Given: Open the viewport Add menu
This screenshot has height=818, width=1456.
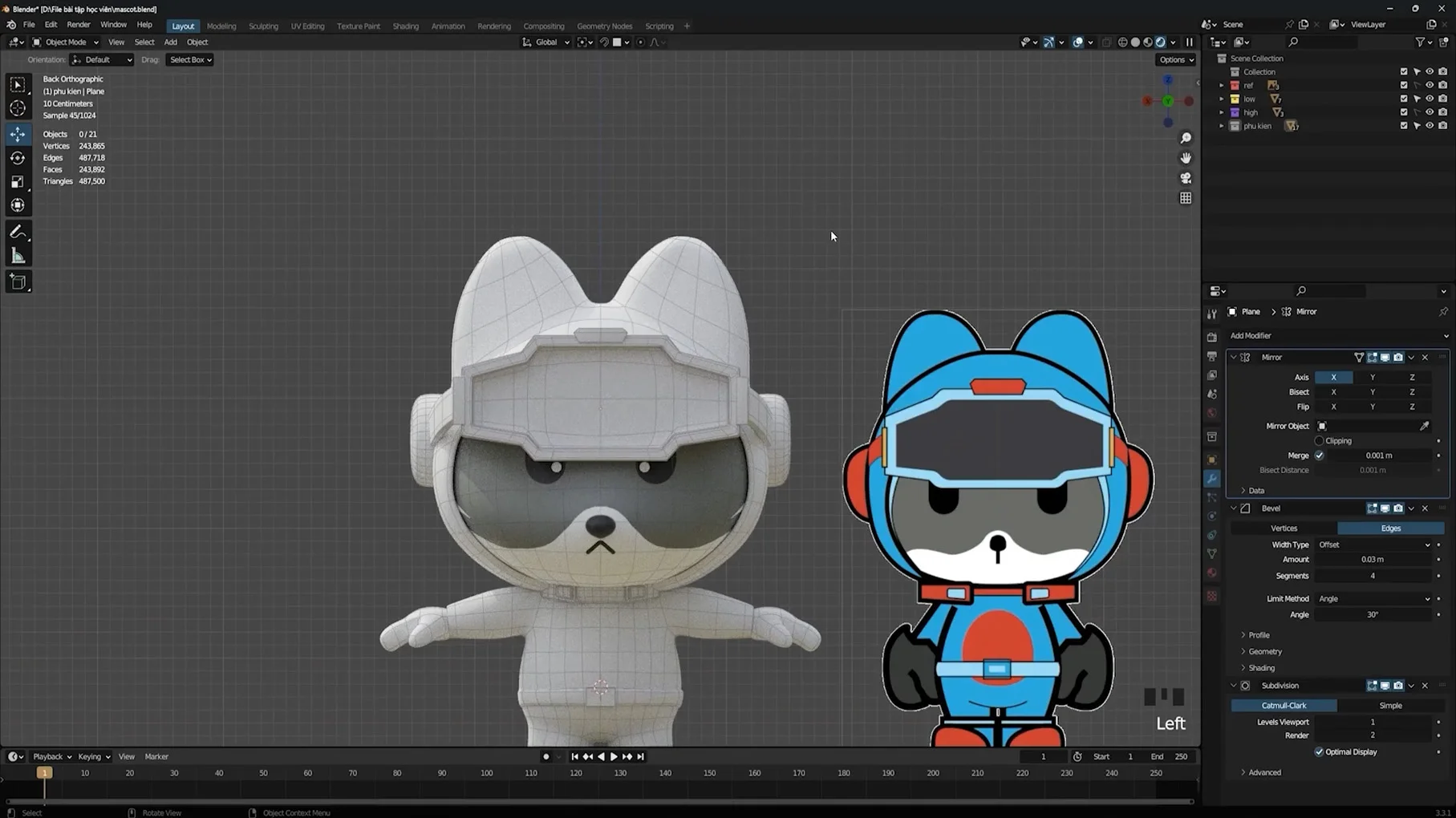Looking at the screenshot, I should click(170, 42).
